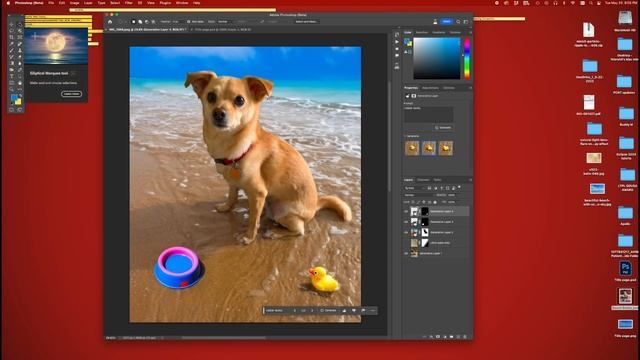Viewport: 640px width, 360px height.
Task: Click Generate in the Properties panel
Action: [x=443, y=128]
